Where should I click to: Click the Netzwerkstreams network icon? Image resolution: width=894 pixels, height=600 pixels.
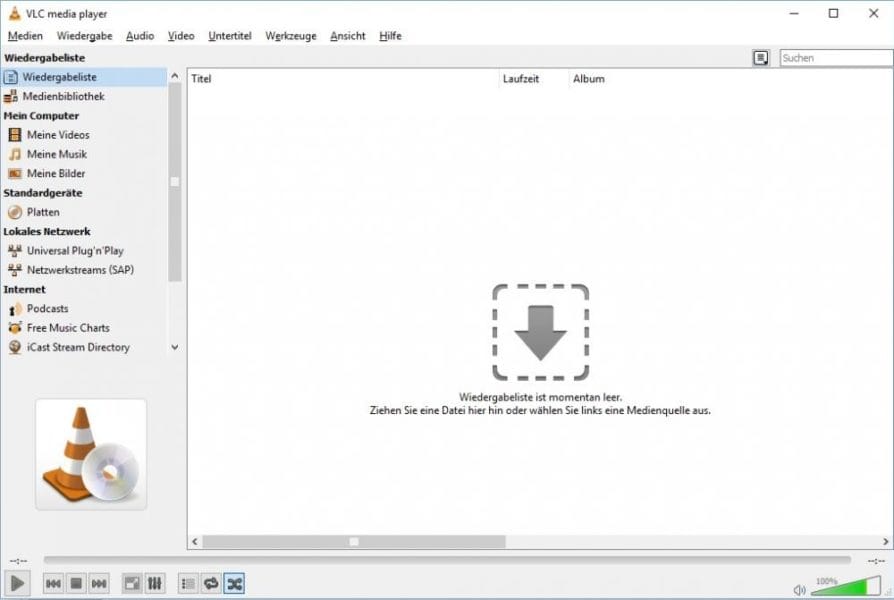tap(15, 270)
